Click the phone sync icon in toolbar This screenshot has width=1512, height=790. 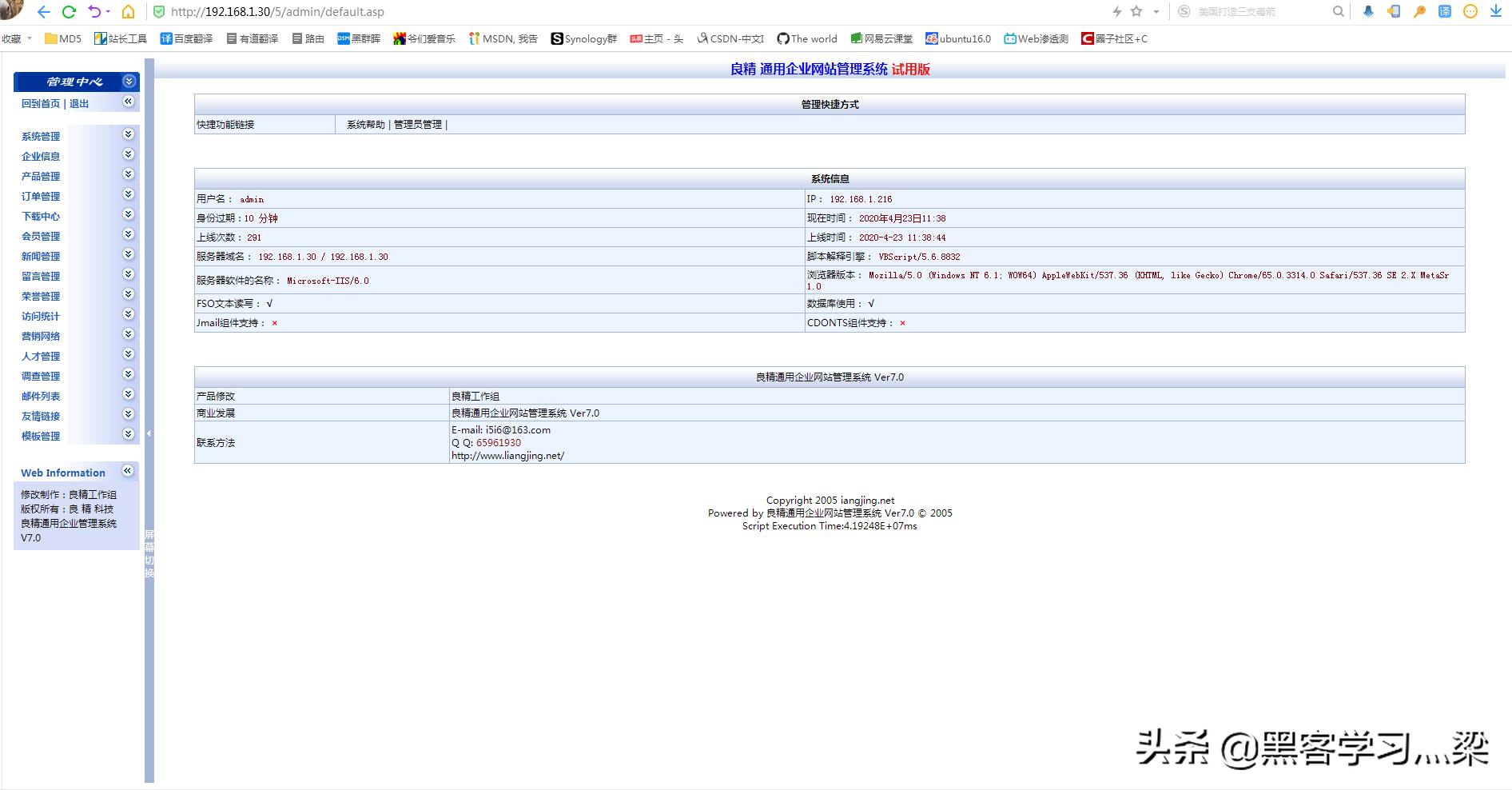1393,12
